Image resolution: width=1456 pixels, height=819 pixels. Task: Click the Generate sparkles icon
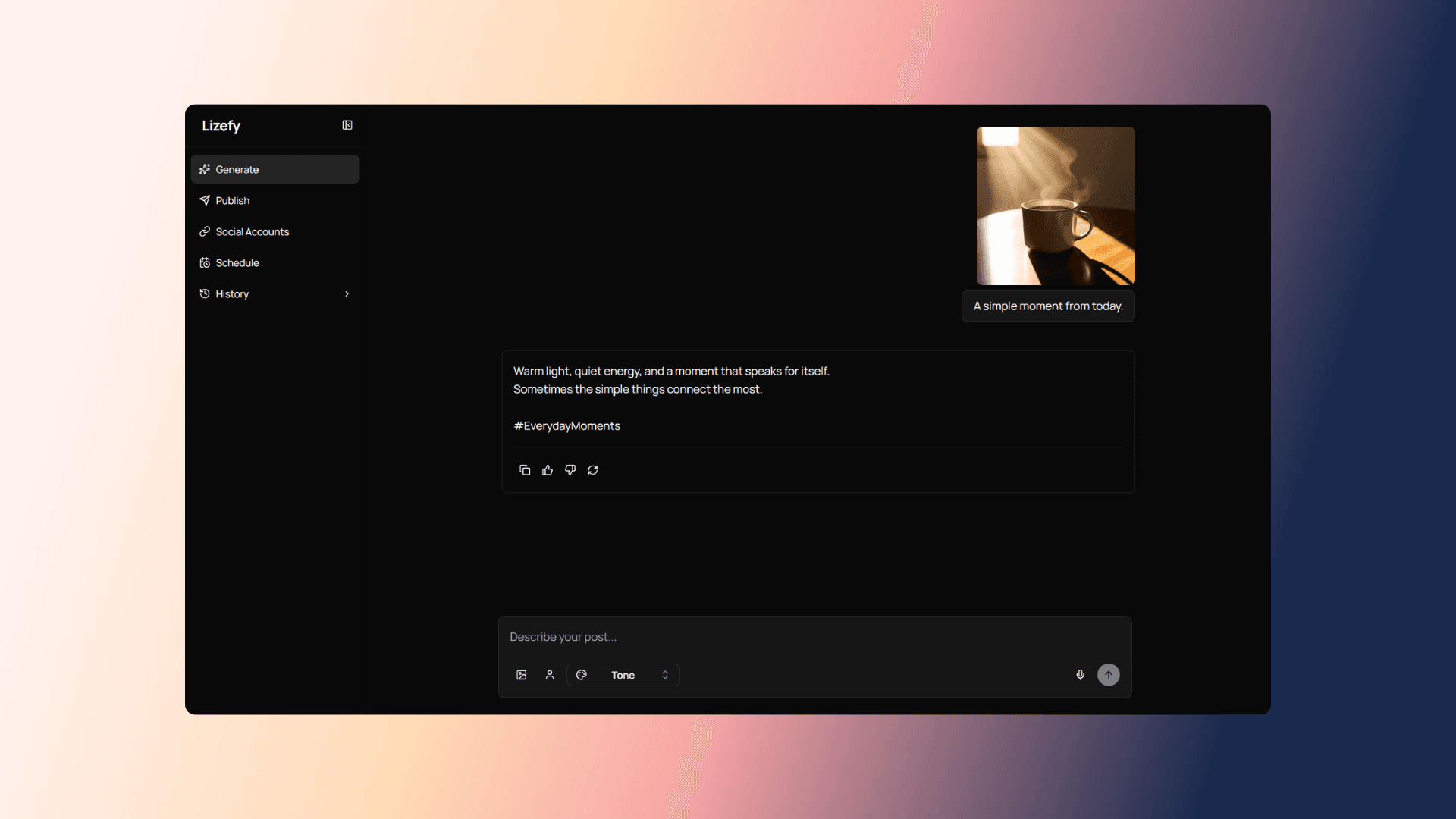coord(204,169)
